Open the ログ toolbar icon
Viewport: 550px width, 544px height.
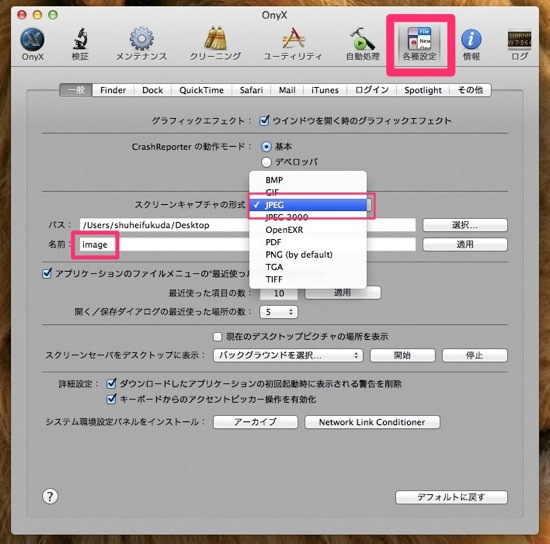(x=519, y=44)
